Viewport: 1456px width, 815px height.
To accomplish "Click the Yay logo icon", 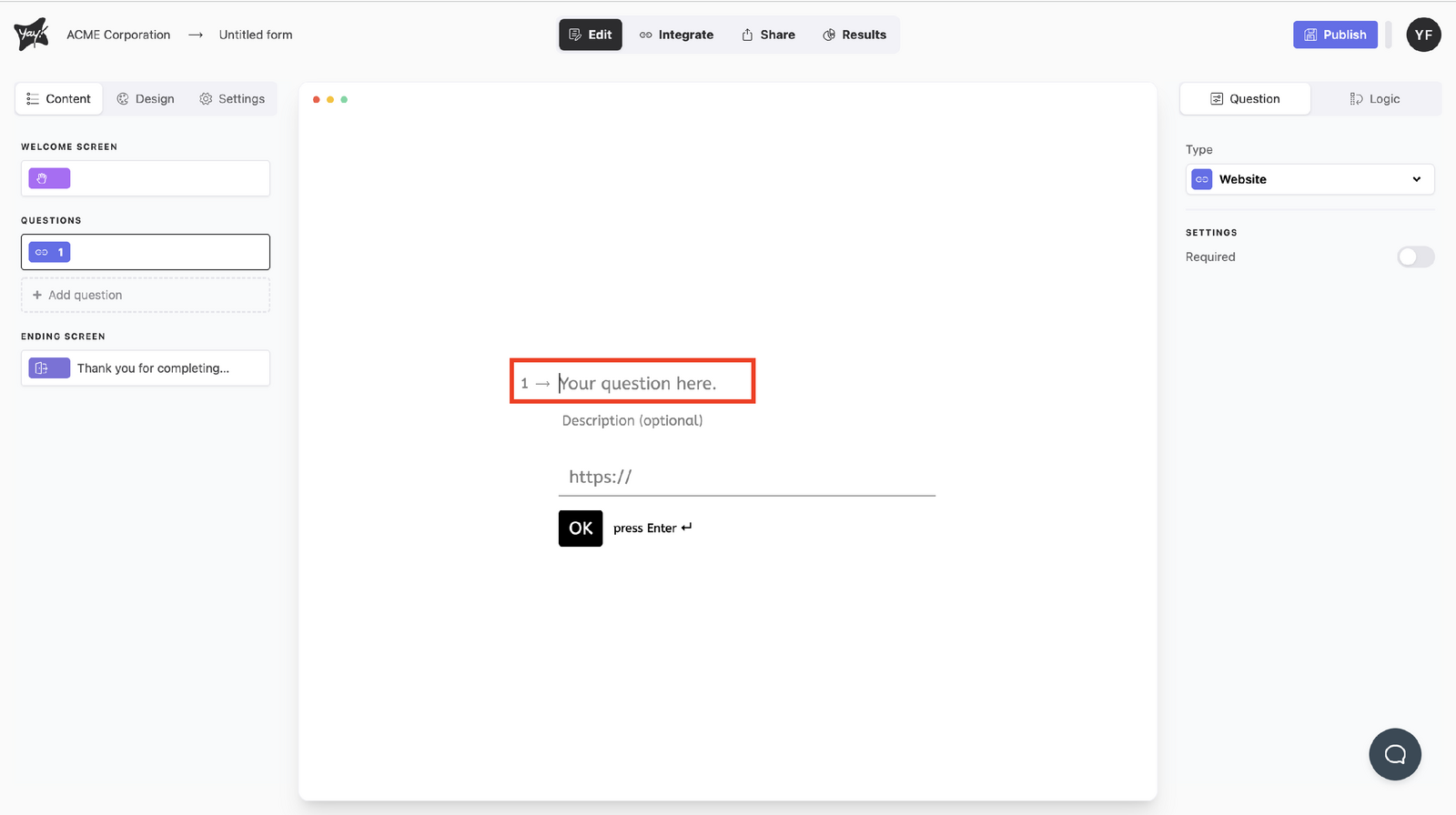I will coord(31,35).
